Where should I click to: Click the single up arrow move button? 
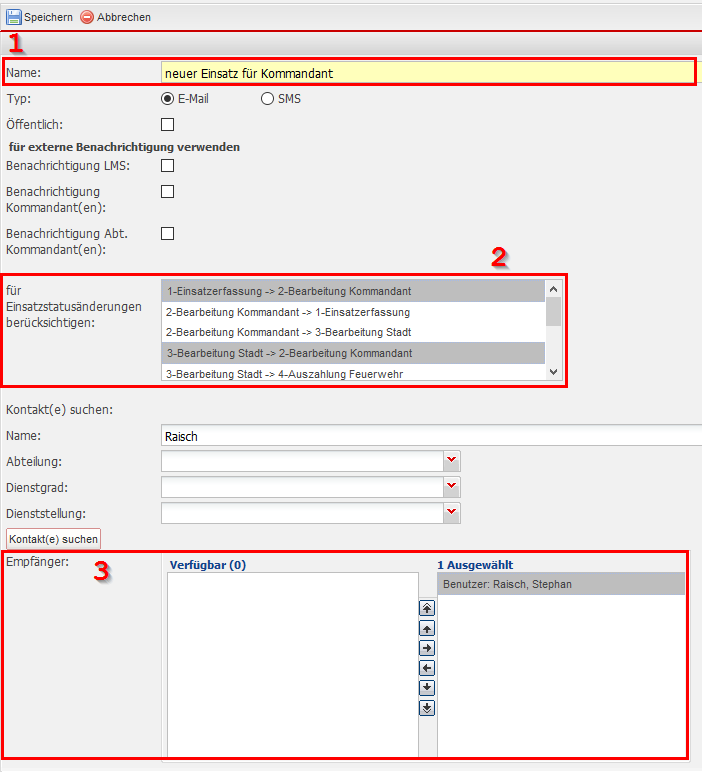tap(427, 628)
